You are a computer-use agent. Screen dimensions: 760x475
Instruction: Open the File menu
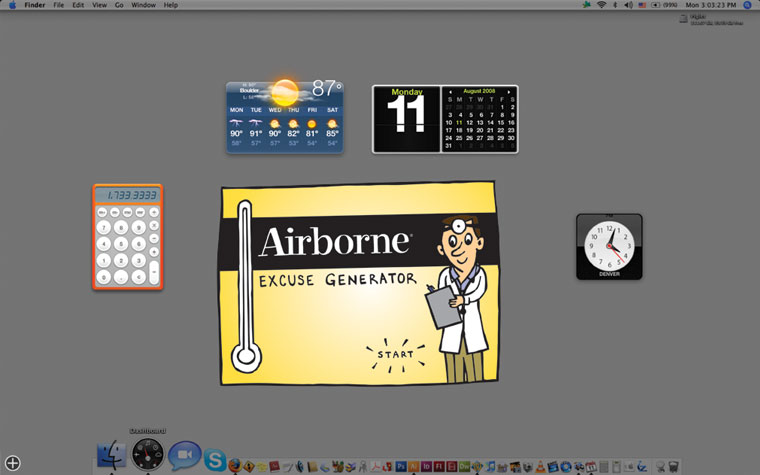(59, 5)
